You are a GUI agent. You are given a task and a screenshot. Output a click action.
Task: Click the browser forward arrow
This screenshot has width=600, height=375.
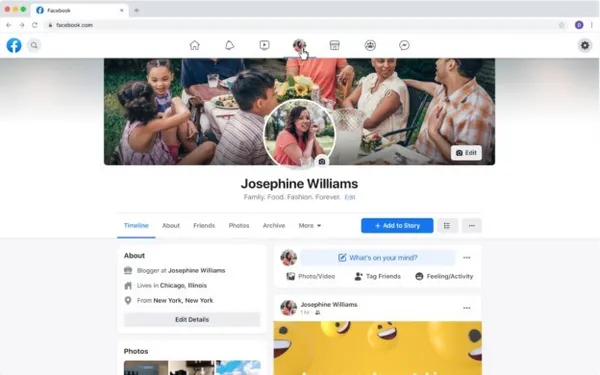[x=21, y=25]
